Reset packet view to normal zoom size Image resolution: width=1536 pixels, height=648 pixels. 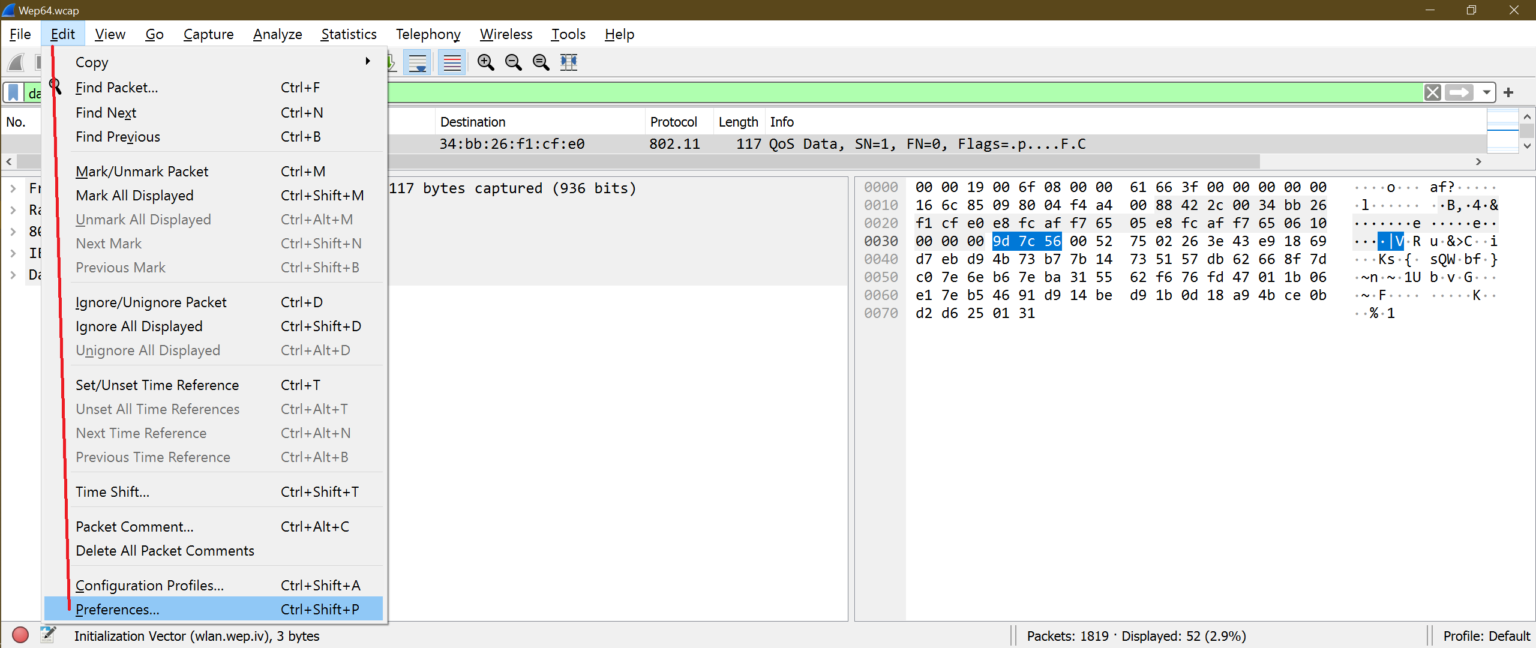(541, 62)
